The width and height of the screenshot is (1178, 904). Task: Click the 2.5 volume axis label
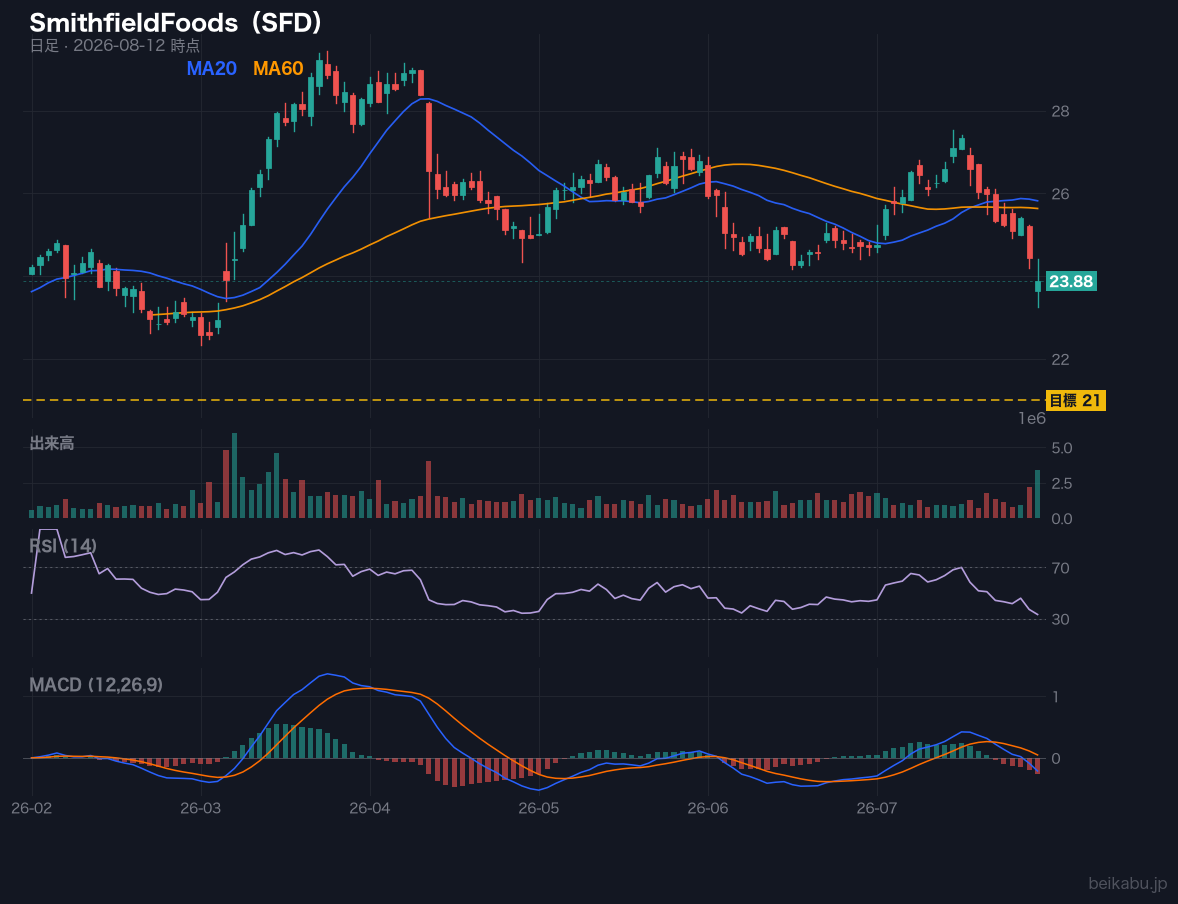(1062, 483)
